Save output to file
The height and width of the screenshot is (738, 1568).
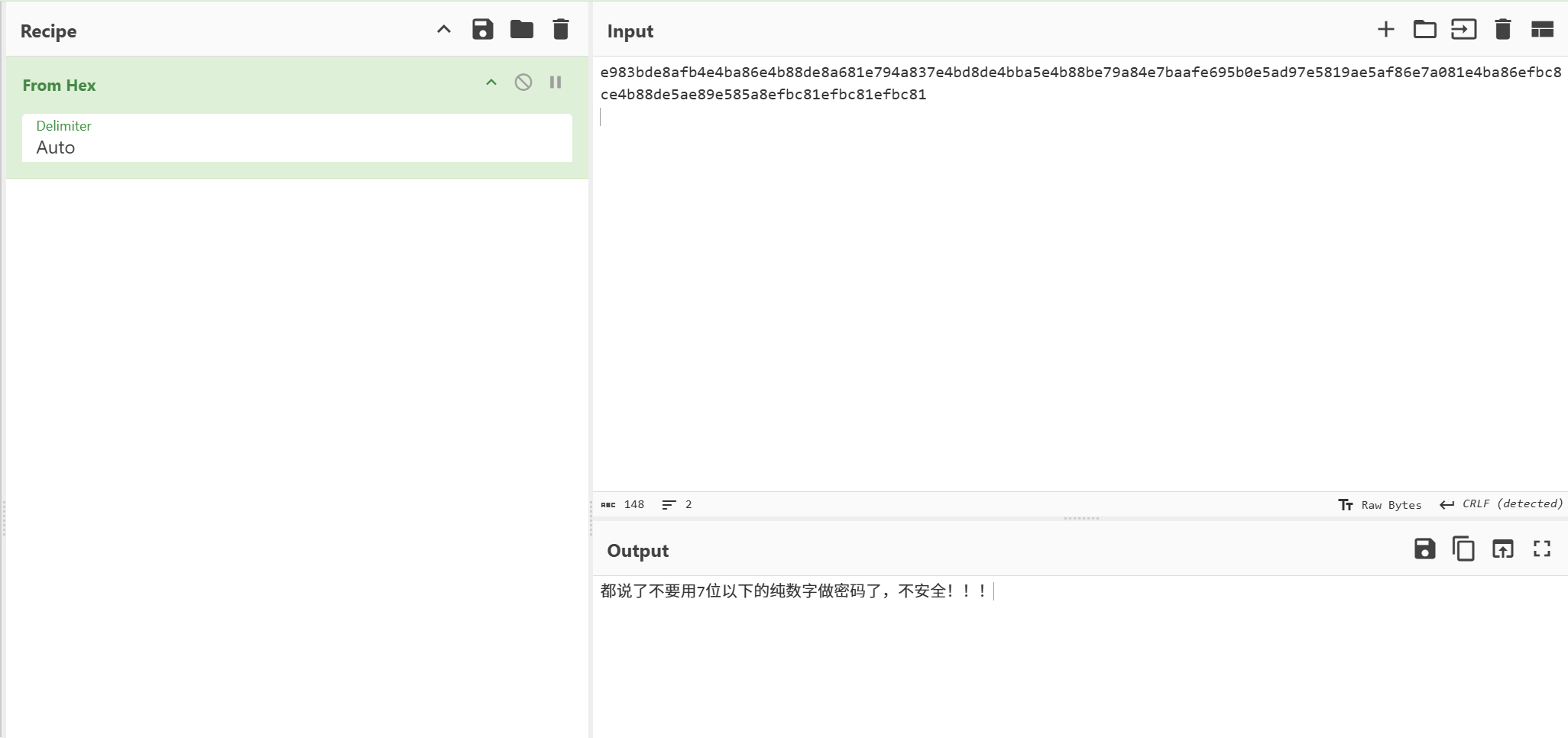(x=1424, y=549)
